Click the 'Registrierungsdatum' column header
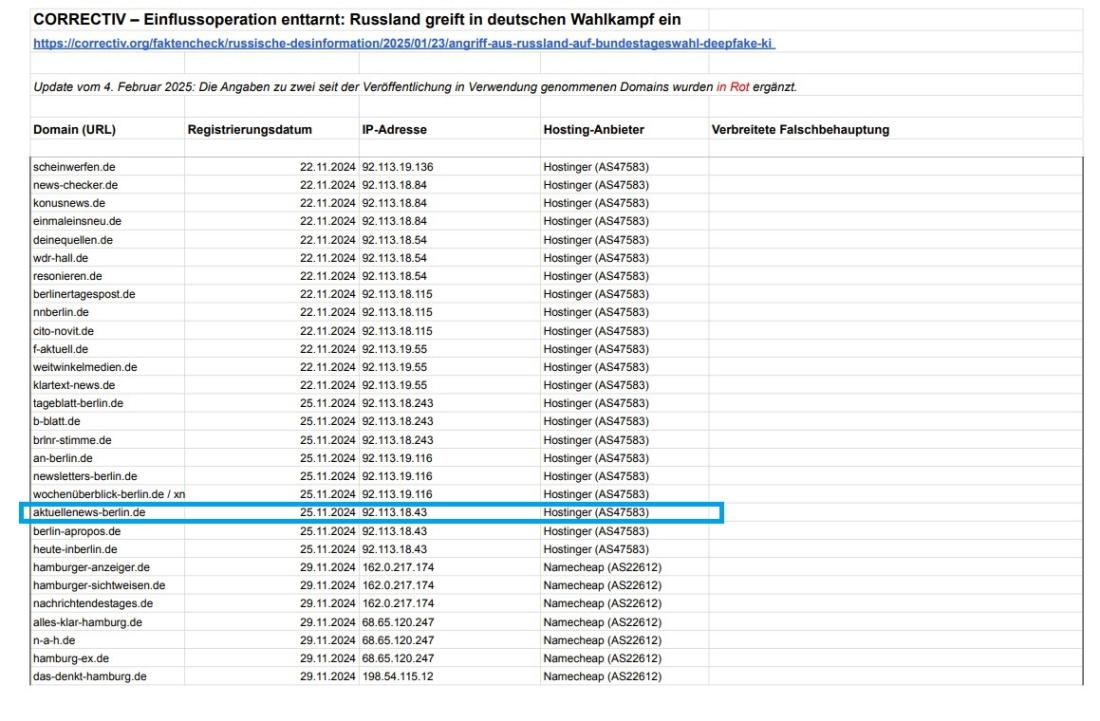The height and width of the screenshot is (721, 1100). pos(250,130)
